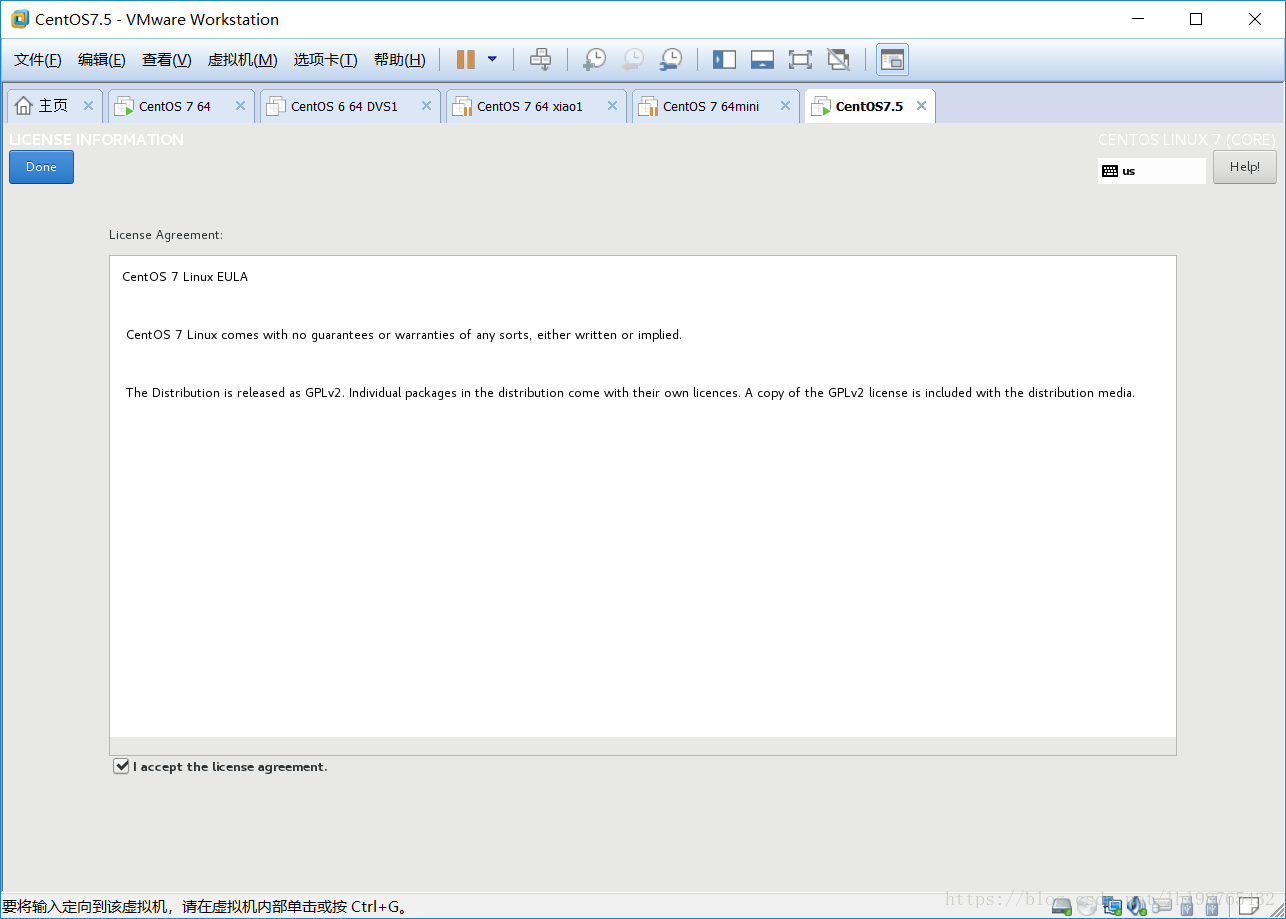
Task: Click the us keyboard layout field
Action: coord(1152,171)
